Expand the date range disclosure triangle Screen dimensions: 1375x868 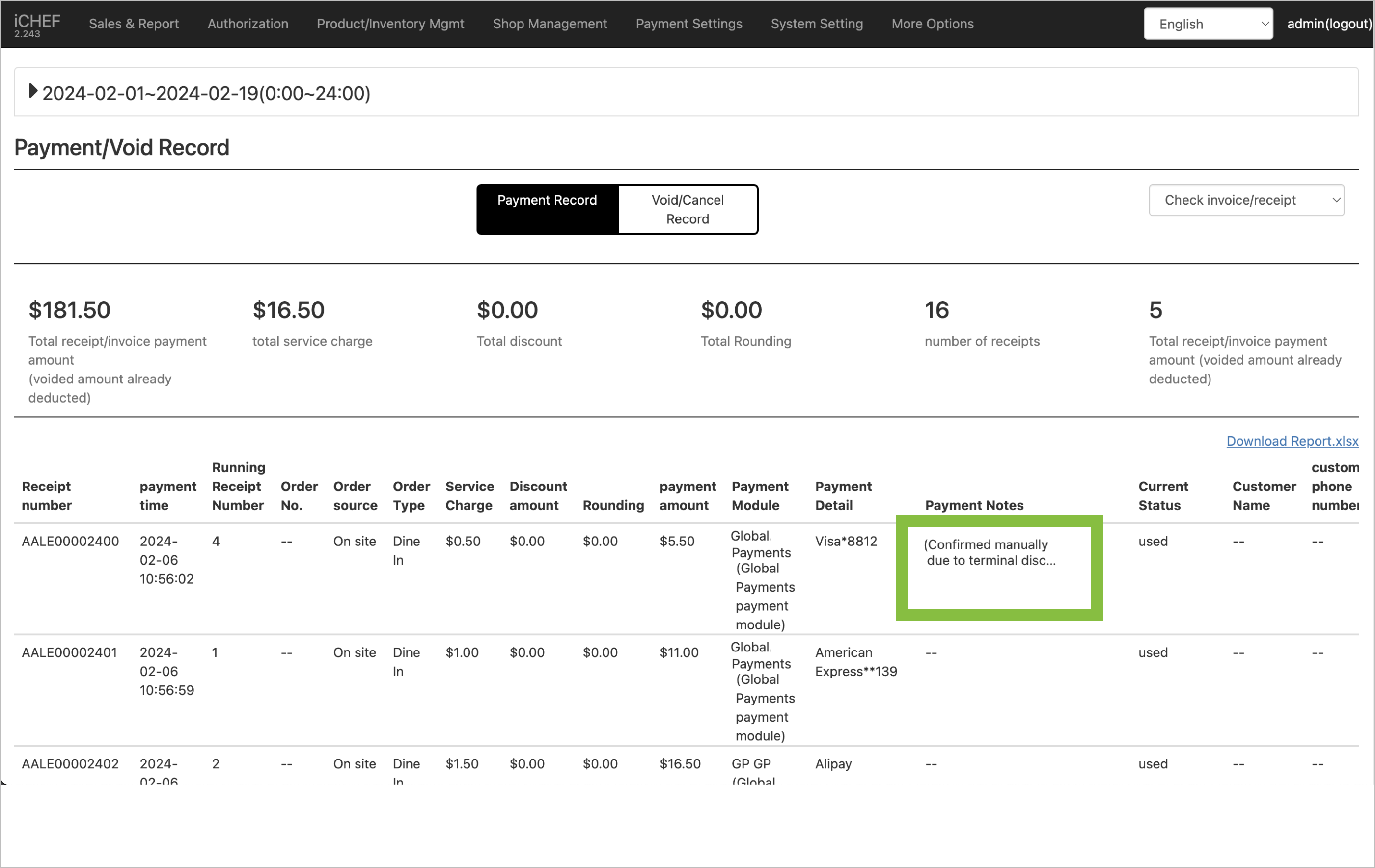point(33,91)
